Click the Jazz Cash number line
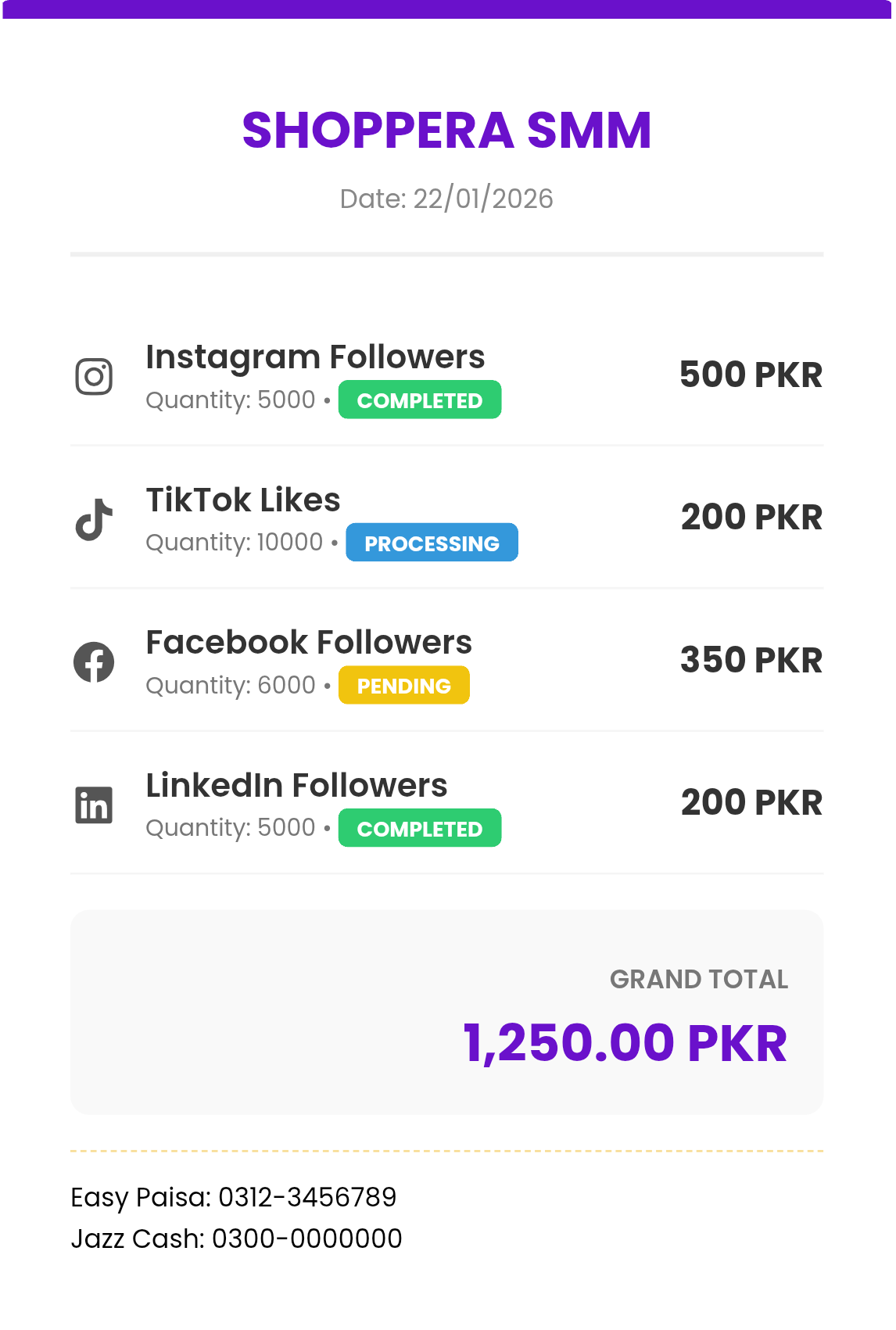896x1330 pixels. pyautogui.click(x=236, y=1239)
